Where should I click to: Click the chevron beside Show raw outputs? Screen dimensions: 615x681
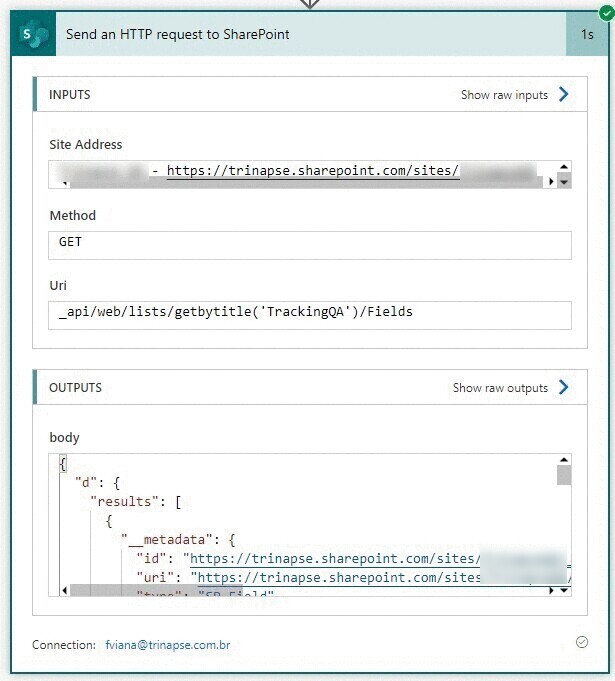(564, 387)
